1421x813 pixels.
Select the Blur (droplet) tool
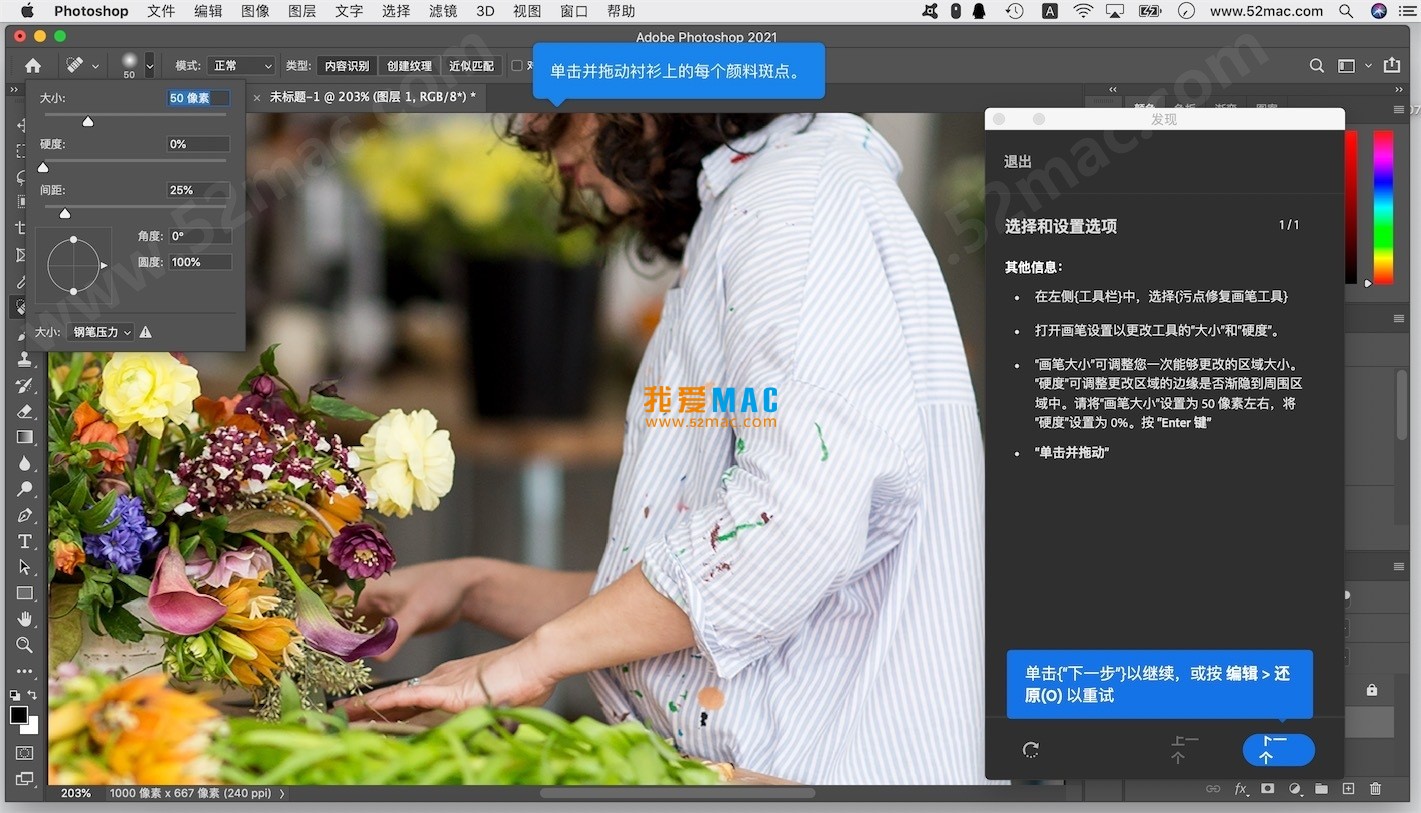click(25, 463)
